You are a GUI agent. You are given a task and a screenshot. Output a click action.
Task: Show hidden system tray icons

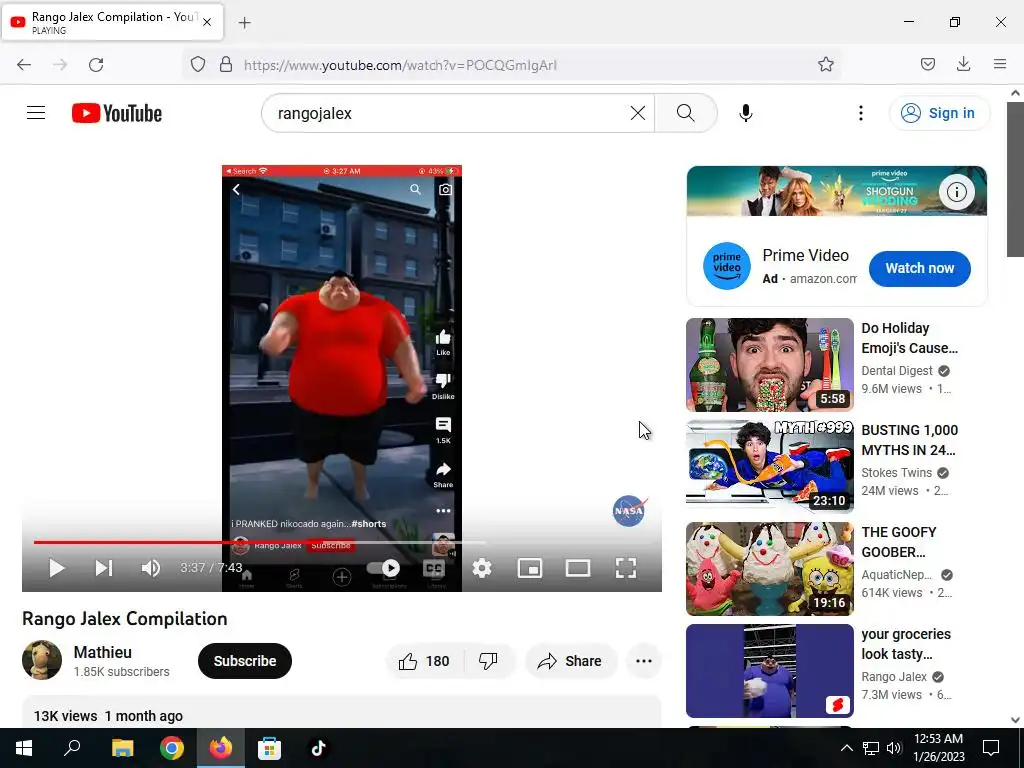[846, 748]
